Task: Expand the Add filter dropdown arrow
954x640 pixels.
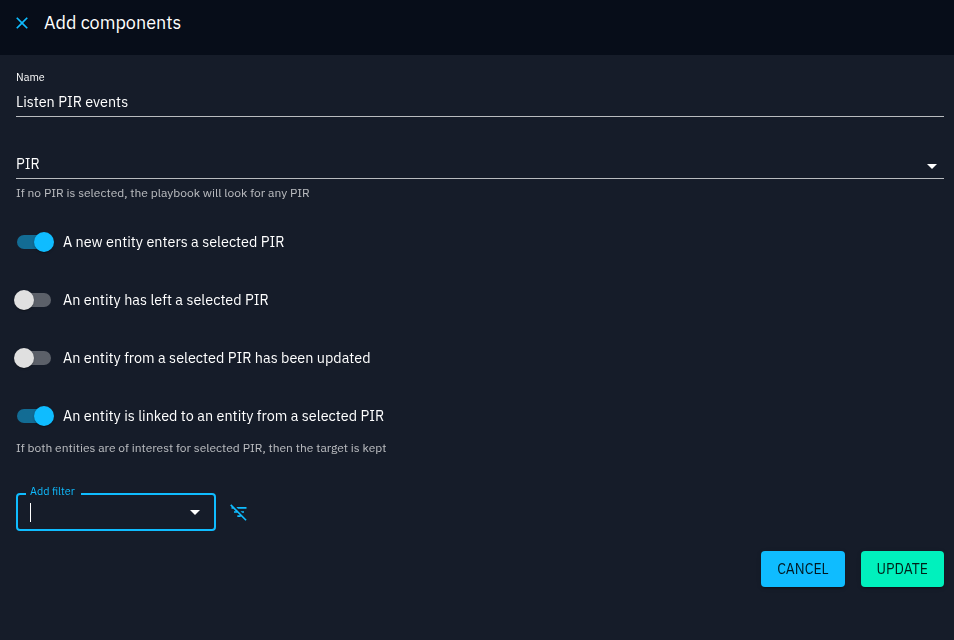Action: tap(195, 513)
